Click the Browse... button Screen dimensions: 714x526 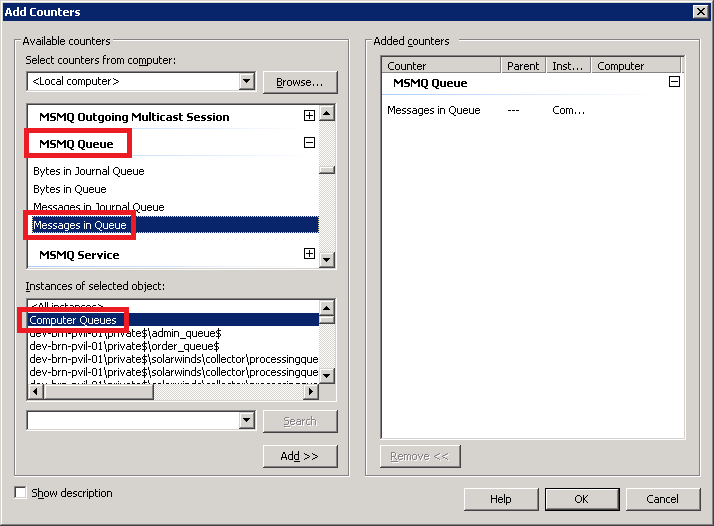pyautogui.click(x=300, y=82)
